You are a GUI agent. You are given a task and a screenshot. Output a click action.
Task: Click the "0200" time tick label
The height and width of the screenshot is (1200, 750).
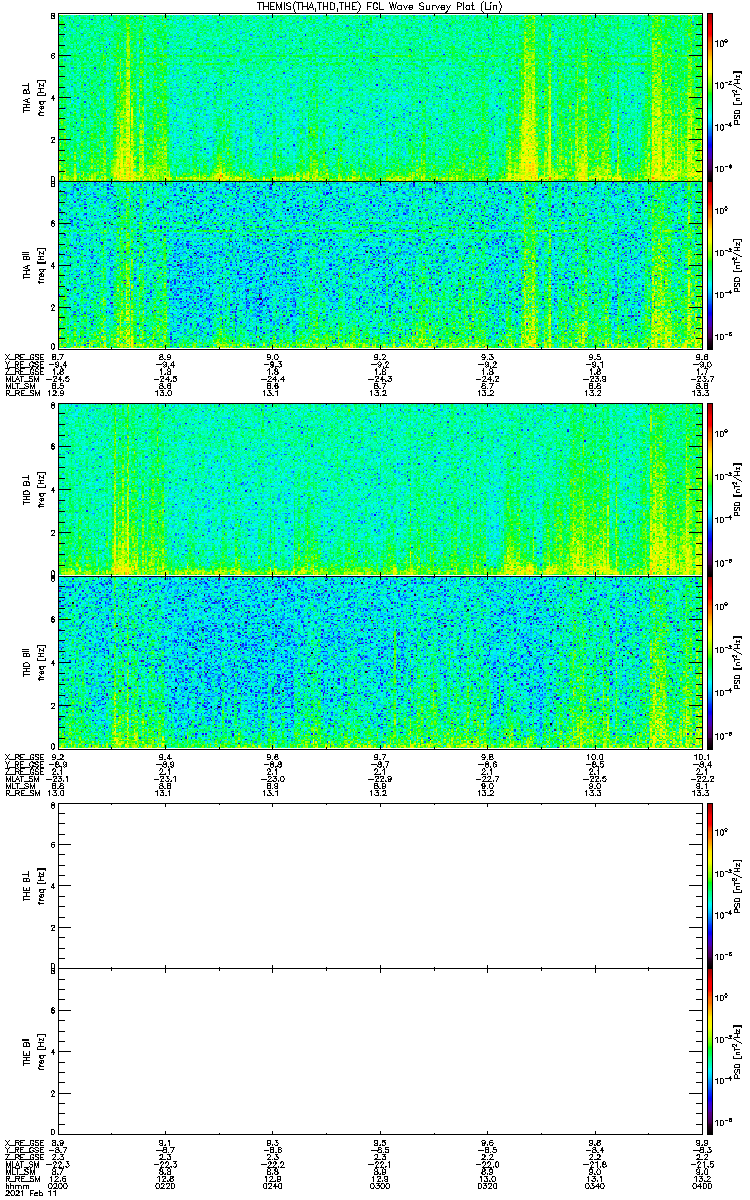tap(59, 1185)
